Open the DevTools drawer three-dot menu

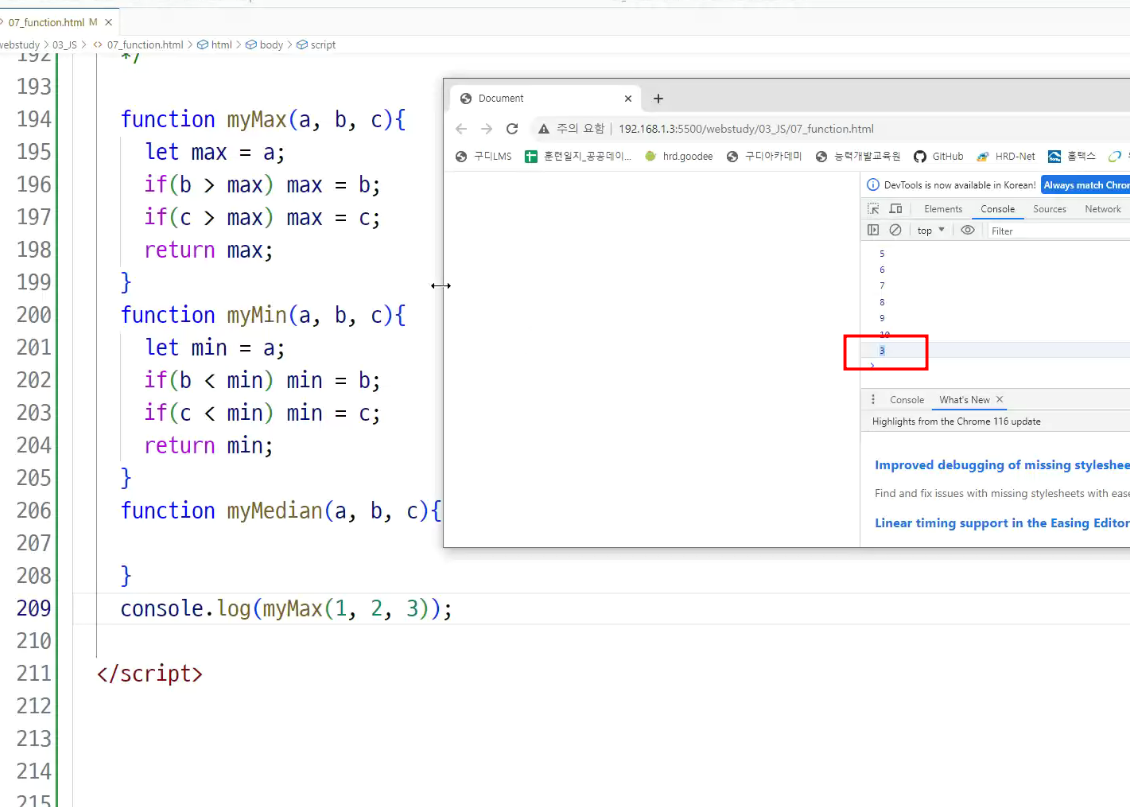(873, 400)
